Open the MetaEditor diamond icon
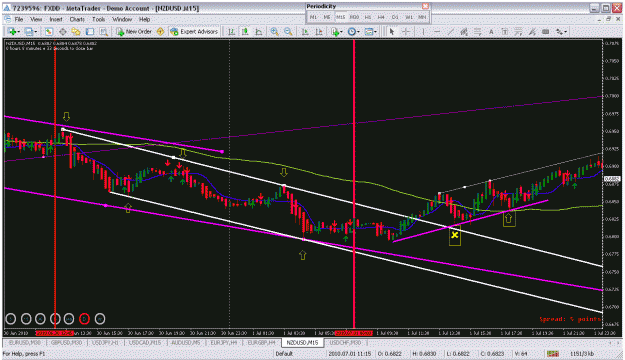 160,31
